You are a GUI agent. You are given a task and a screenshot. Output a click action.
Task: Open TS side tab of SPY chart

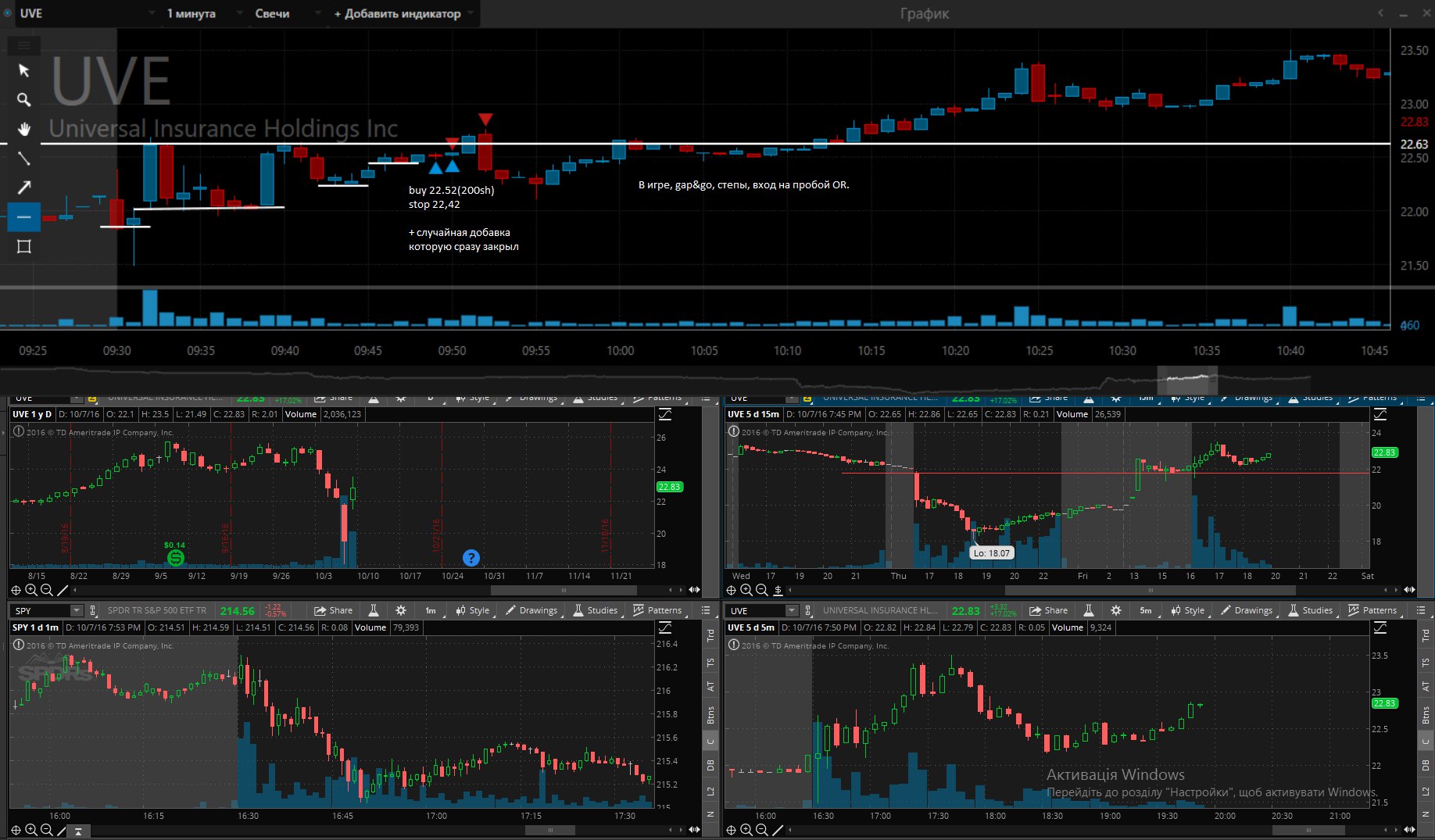coord(710,663)
